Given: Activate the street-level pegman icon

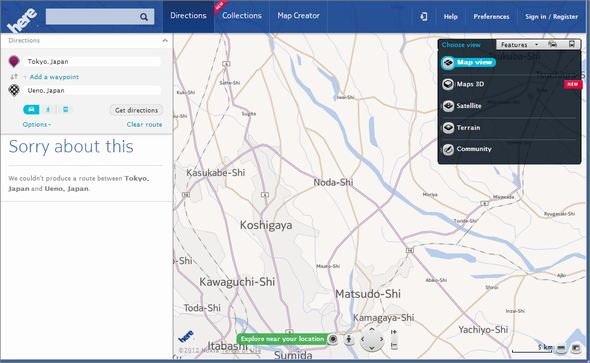Looking at the screenshot, I should [349, 339].
